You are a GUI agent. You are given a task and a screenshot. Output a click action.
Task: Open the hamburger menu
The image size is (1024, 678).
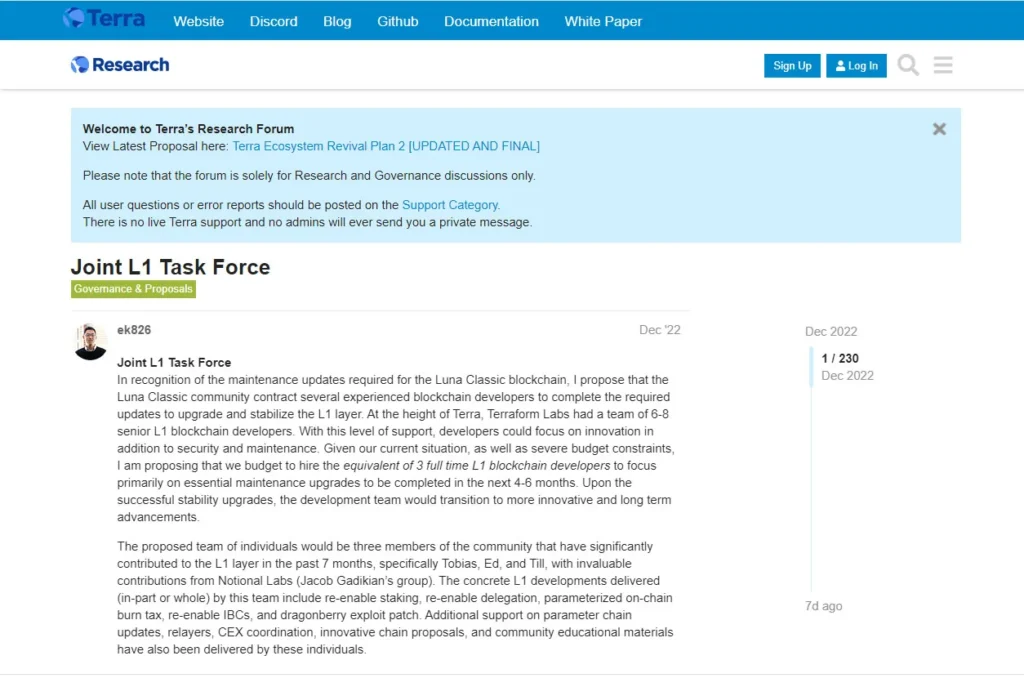[942, 65]
